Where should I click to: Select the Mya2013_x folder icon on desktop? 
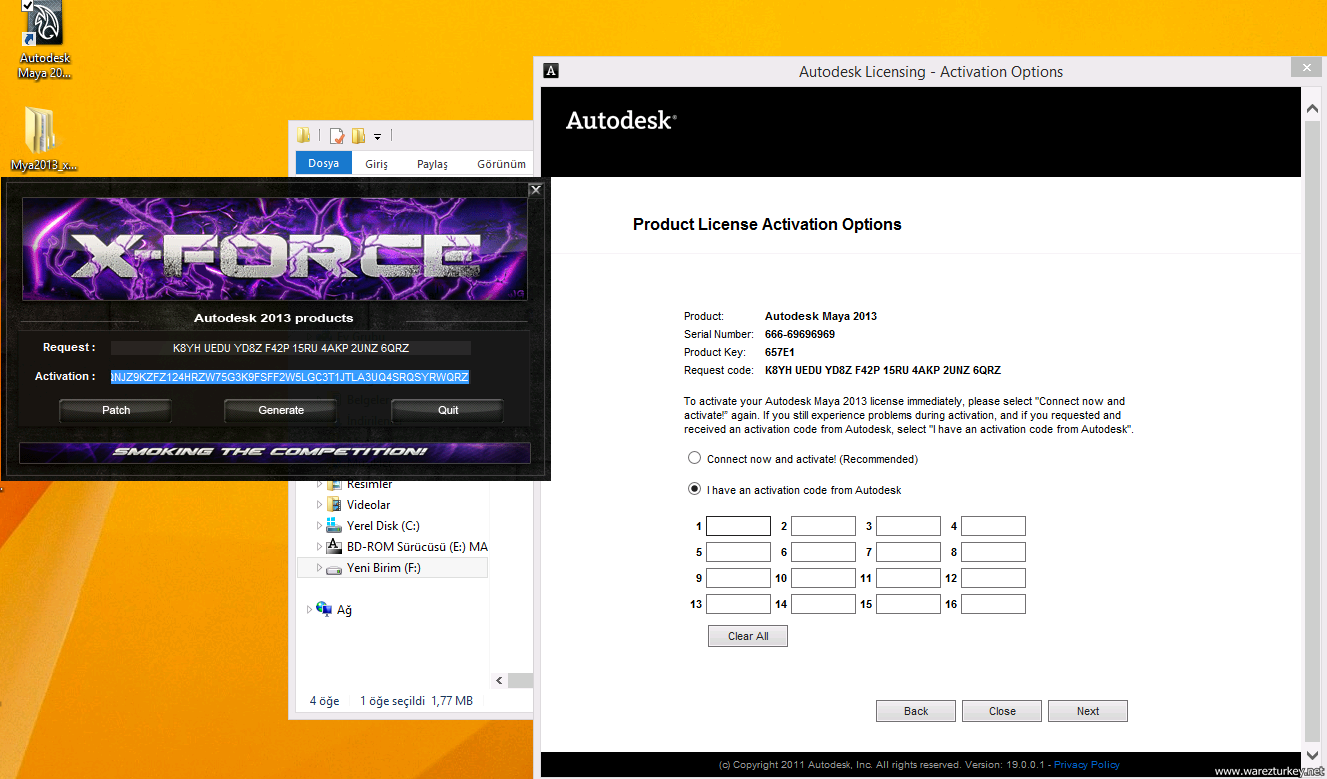(x=41, y=130)
